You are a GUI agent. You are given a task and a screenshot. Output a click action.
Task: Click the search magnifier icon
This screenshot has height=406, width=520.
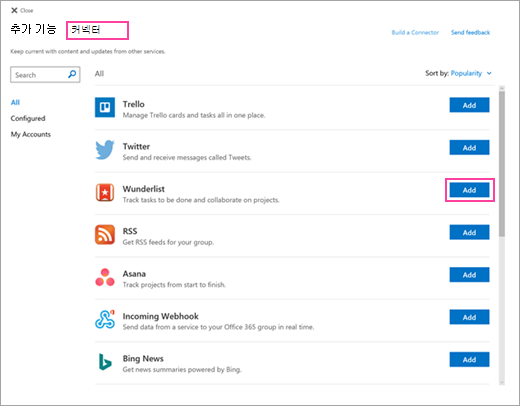(x=72, y=74)
